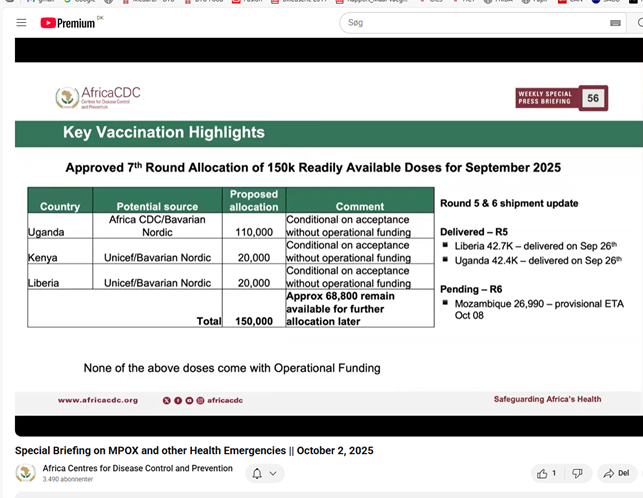Viewport: 643px width, 498px height.
Task: Click the www.africacdc.org text on slide
Action: coord(98,400)
